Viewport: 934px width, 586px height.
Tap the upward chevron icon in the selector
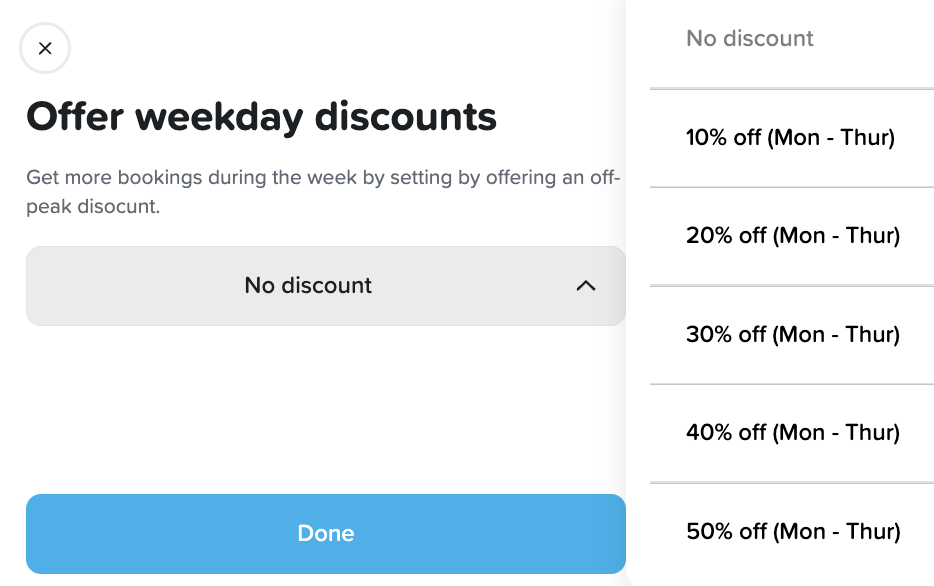(586, 286)
